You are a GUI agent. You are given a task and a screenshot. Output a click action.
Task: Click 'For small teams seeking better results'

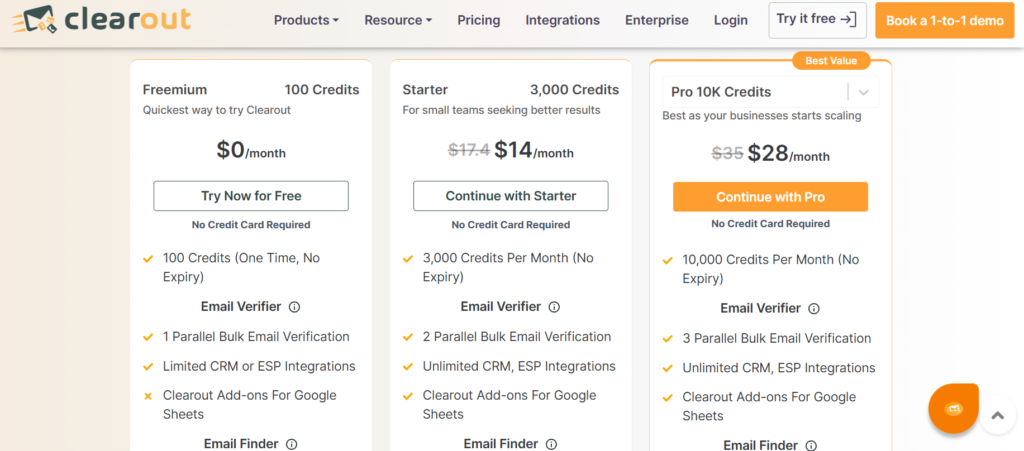pyautogui.click(x=502, y=110)
